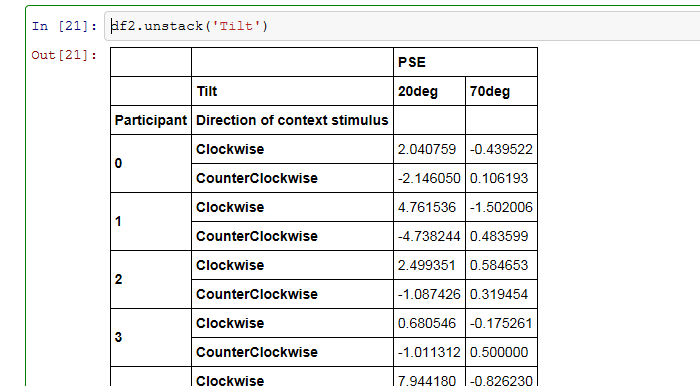Click Direction of context stimulus header
Screen dimensions: 700x386
[292, 120]
